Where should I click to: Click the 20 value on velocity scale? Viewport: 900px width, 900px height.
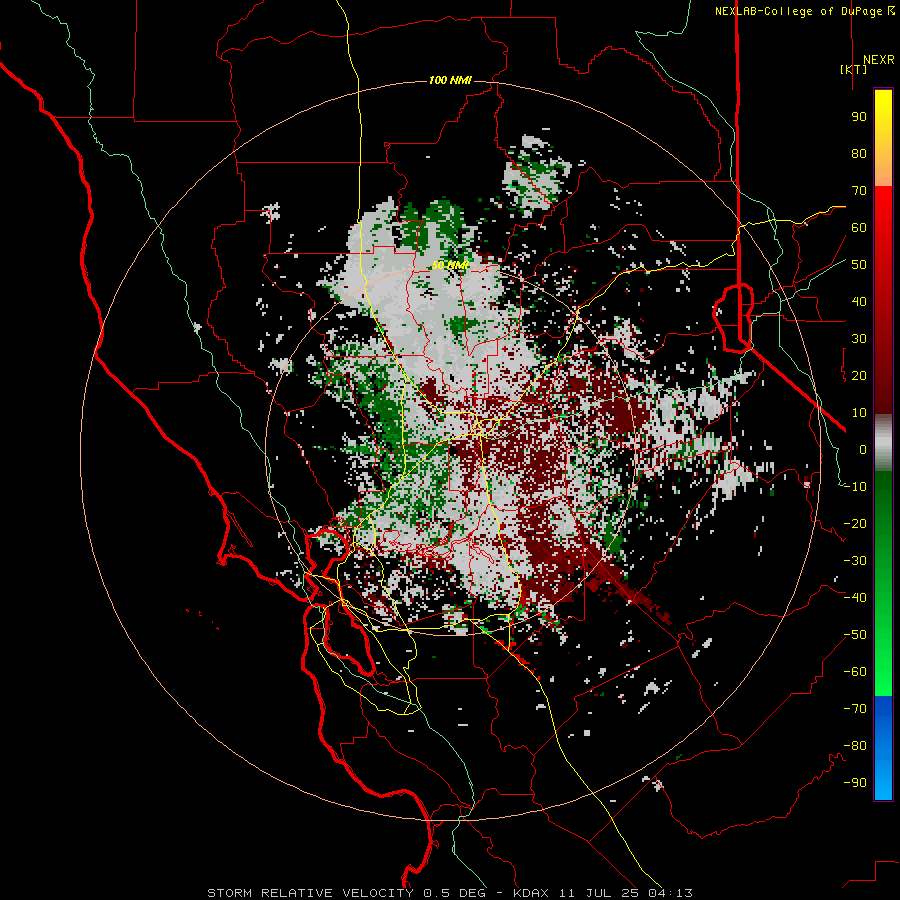pyautogui.click(x=859, y=376)
